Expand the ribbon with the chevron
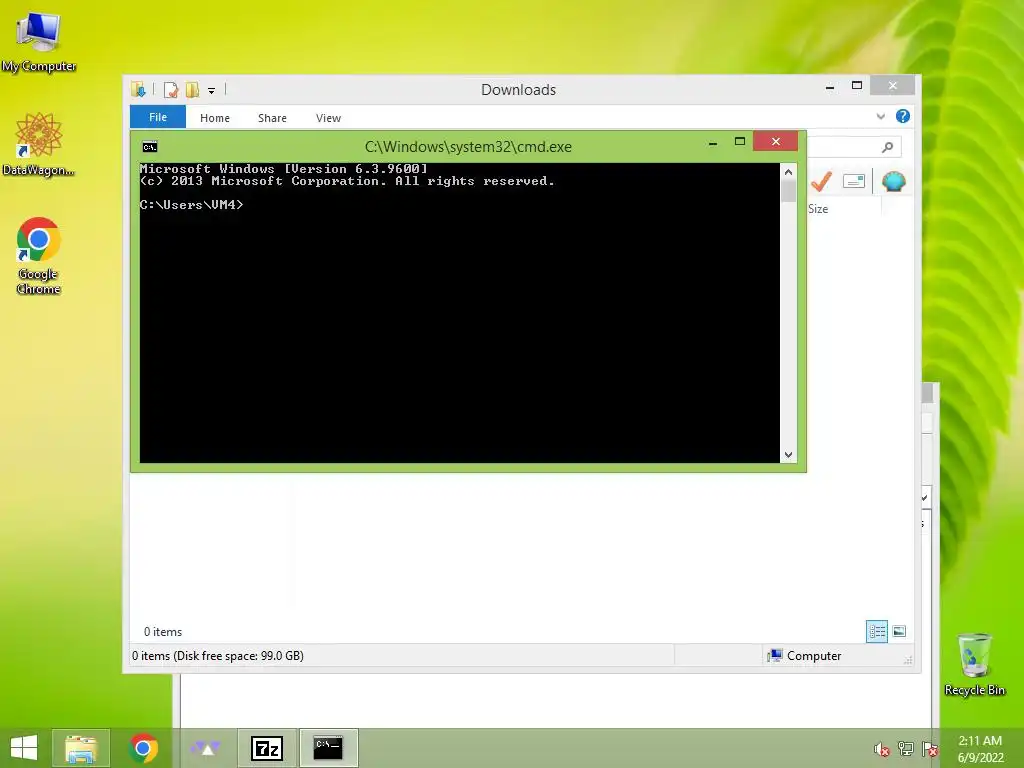 (880, 116)
